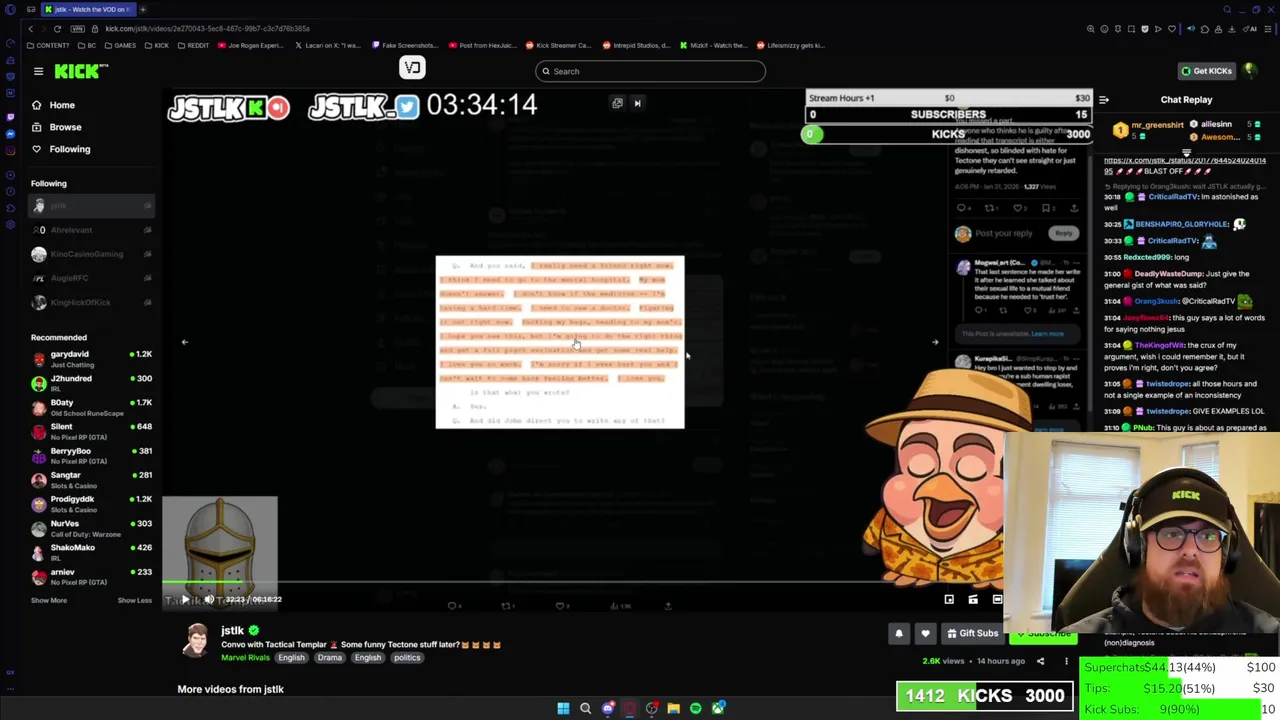Open the CONTENT? bookmarks folder

49,45
